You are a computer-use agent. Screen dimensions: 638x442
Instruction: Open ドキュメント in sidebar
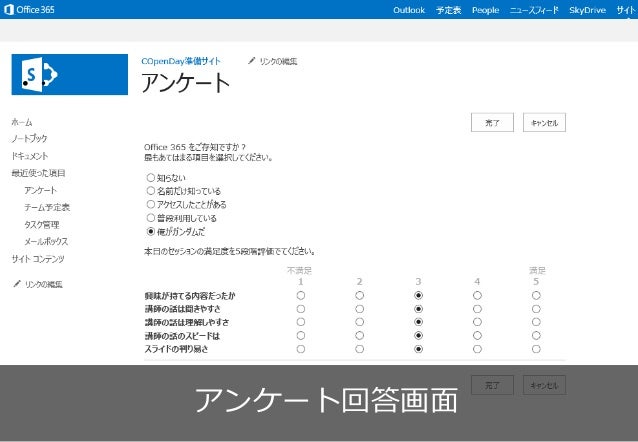point(30,156)
